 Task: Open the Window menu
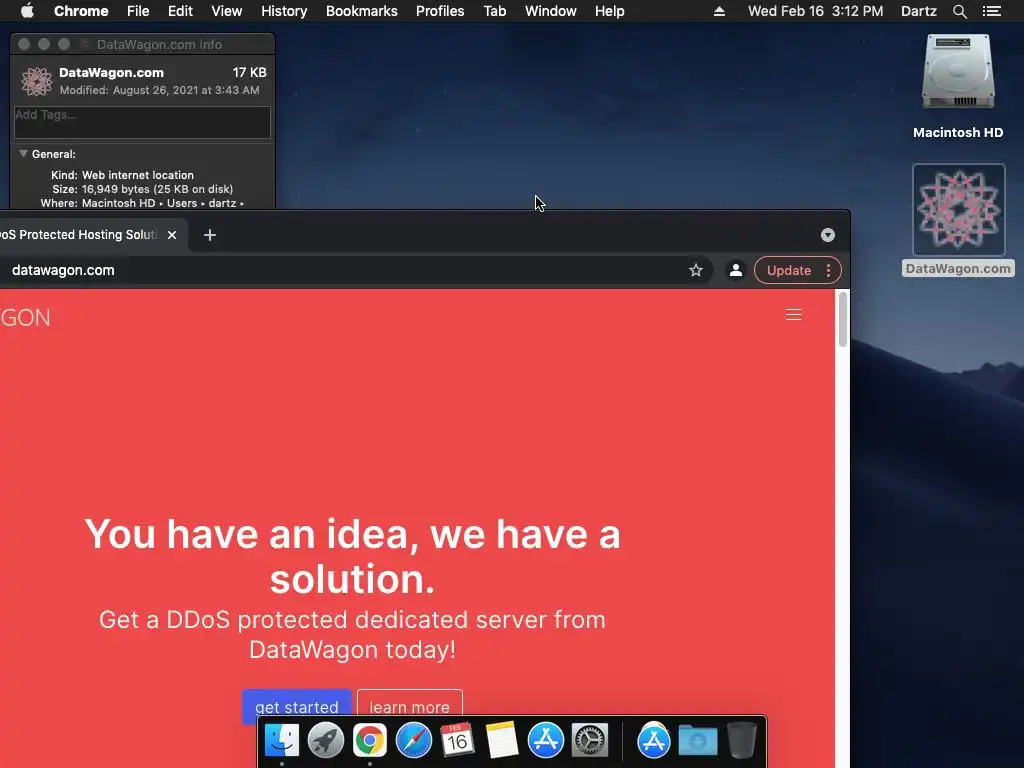point(551,11)
